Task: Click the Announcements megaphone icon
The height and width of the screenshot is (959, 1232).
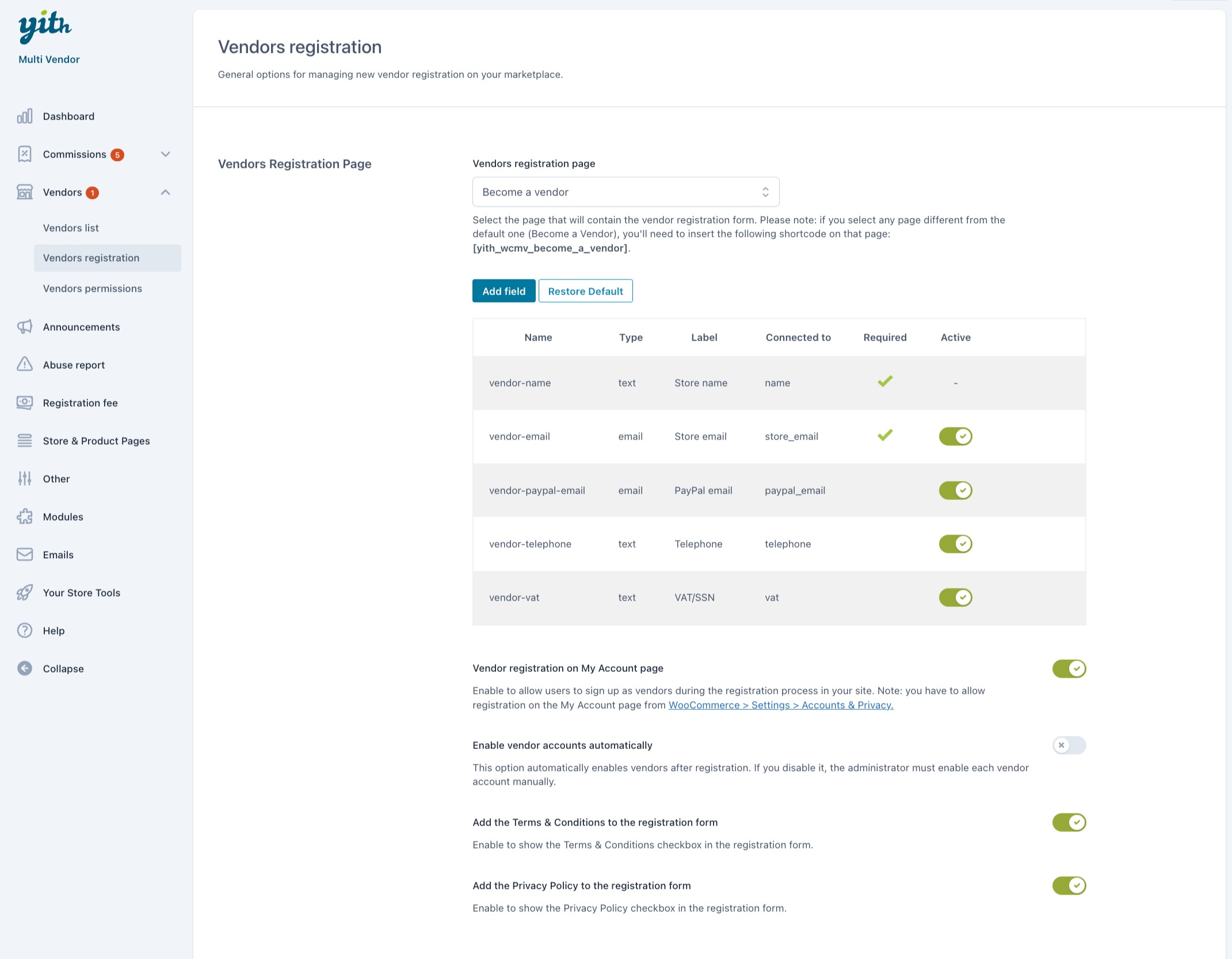Action: [25, 327]
